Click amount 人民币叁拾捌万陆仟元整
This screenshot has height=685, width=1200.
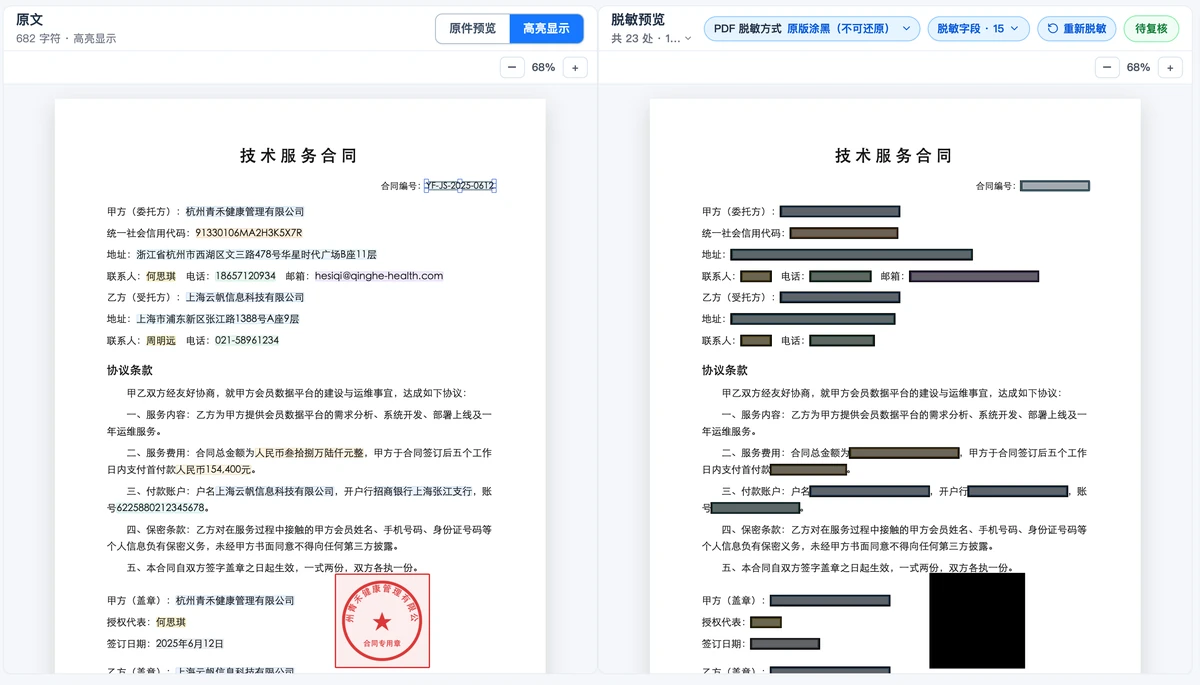pyautogui.click(x=310, y=453)
